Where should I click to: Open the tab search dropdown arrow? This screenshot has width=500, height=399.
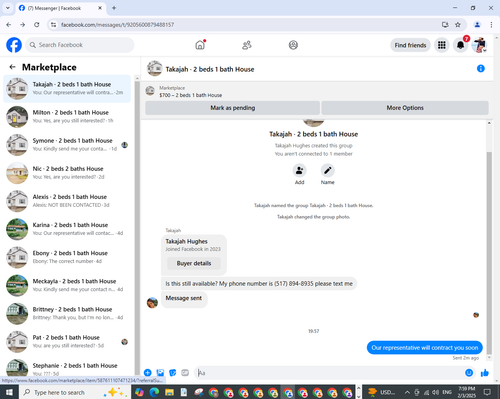8,8
